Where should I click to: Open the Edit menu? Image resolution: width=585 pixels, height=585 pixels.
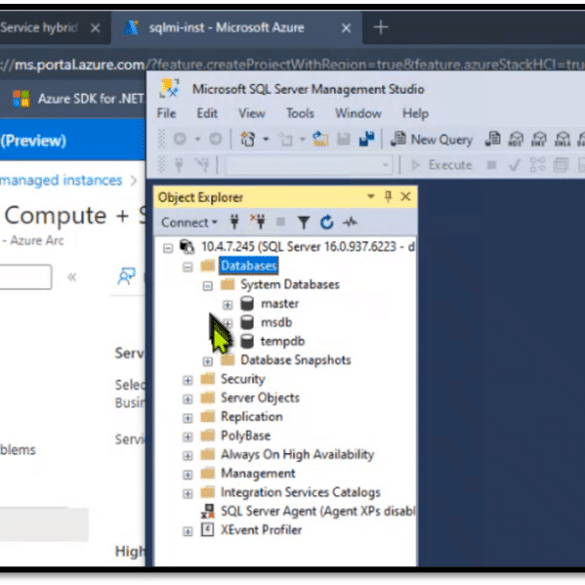coord(207,113)
